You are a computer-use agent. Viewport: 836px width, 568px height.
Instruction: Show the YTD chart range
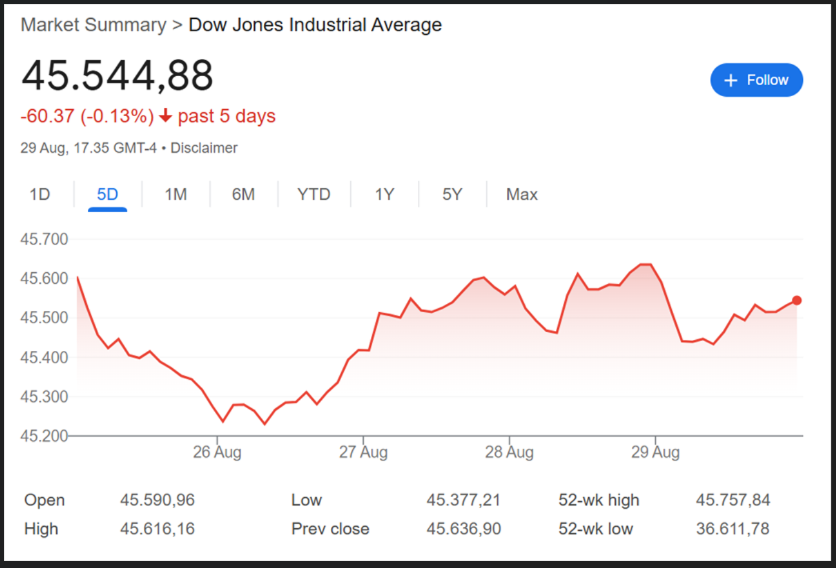[x=314, y=194]
